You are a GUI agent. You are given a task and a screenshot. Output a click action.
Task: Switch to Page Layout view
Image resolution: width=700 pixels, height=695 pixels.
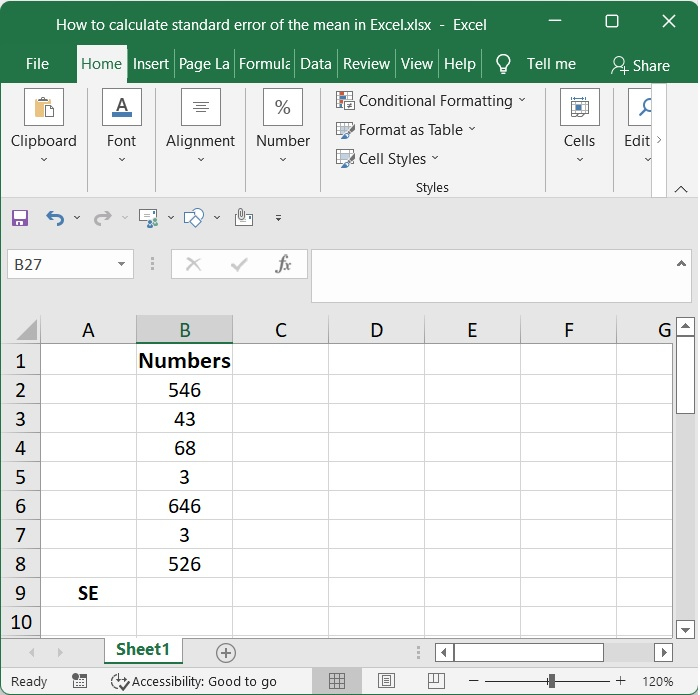click(386, 681)
